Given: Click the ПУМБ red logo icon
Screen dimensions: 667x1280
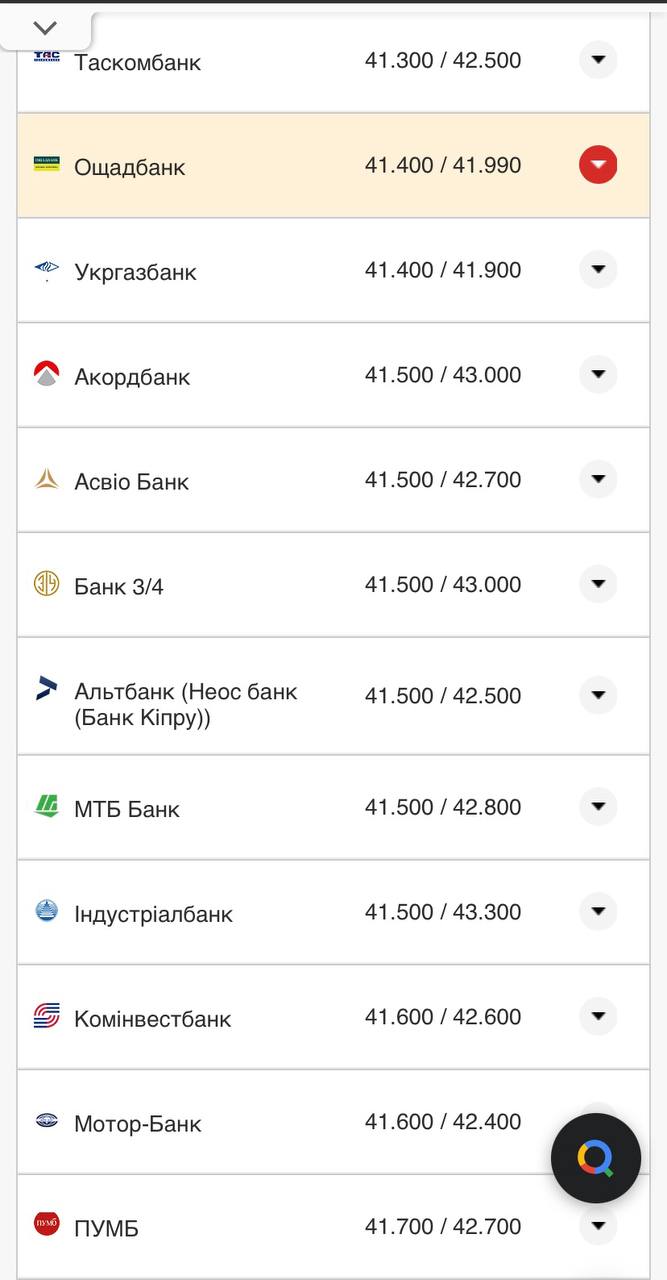Looking at the screenshot, I should click(x=46, y=1223).
